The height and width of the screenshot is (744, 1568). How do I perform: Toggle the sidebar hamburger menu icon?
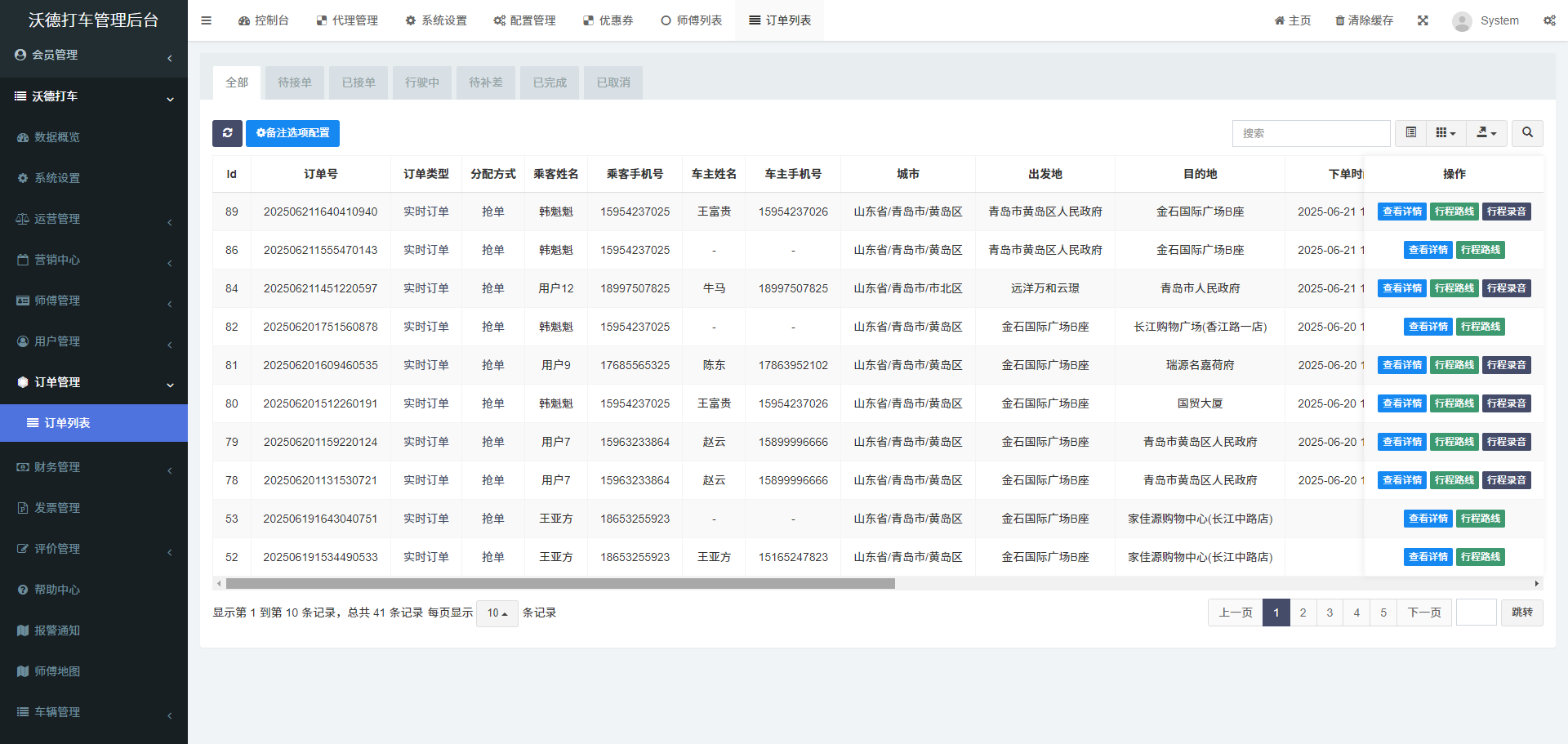click(206, 20)
